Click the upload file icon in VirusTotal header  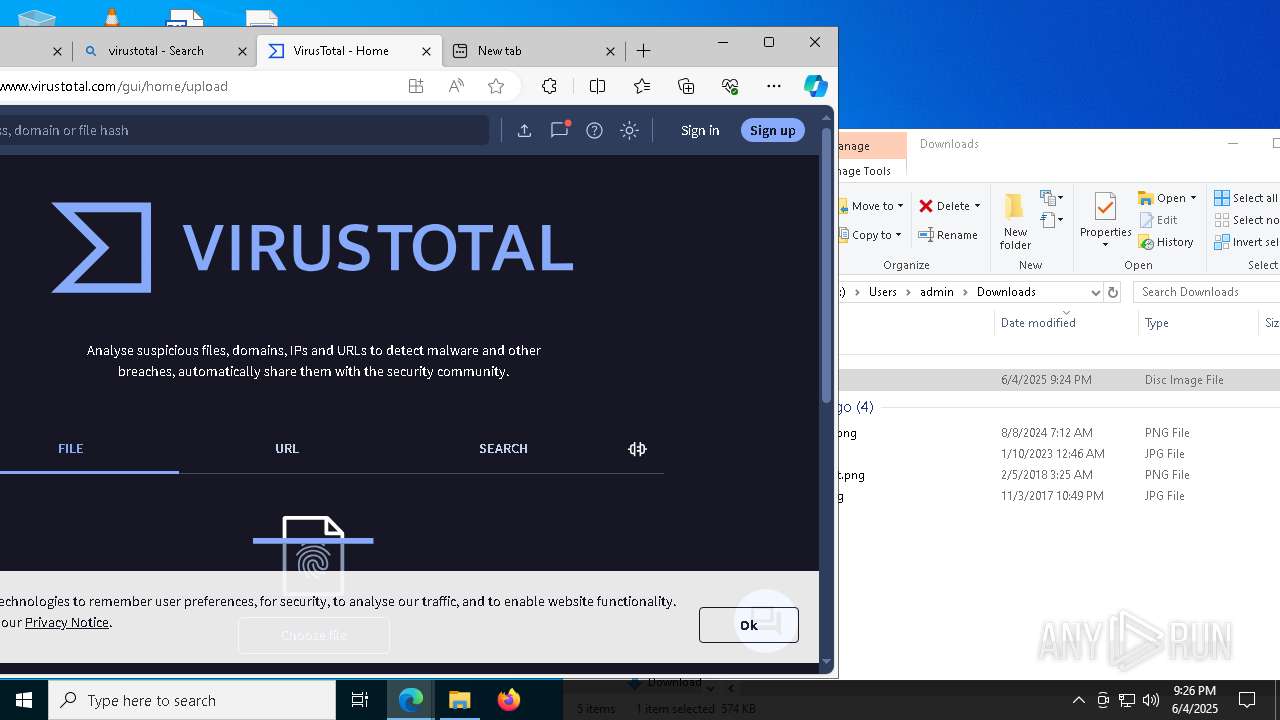click(524, 130)
